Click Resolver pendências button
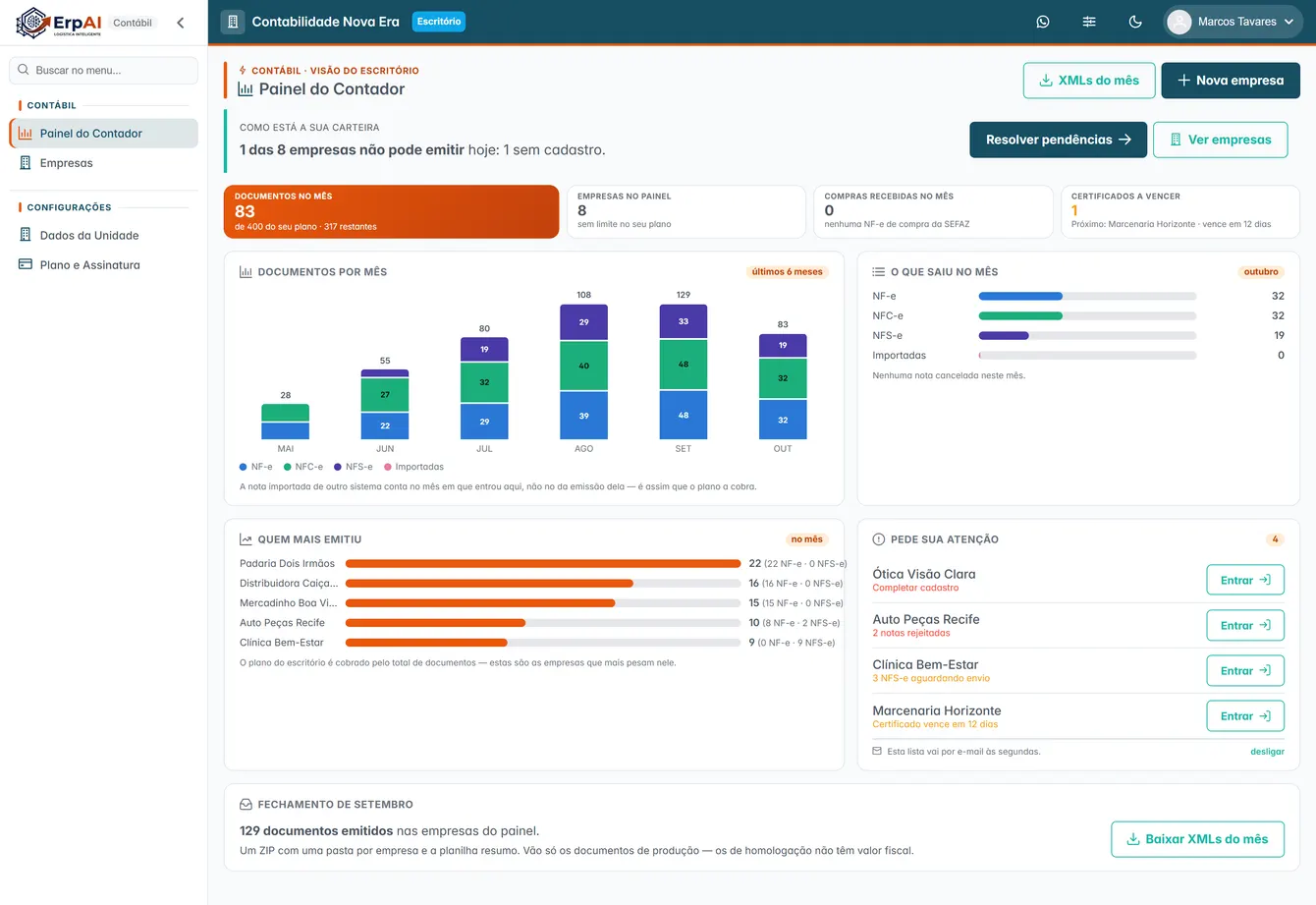This screenshot has height=905, width=1316. tap(1059, 140)
